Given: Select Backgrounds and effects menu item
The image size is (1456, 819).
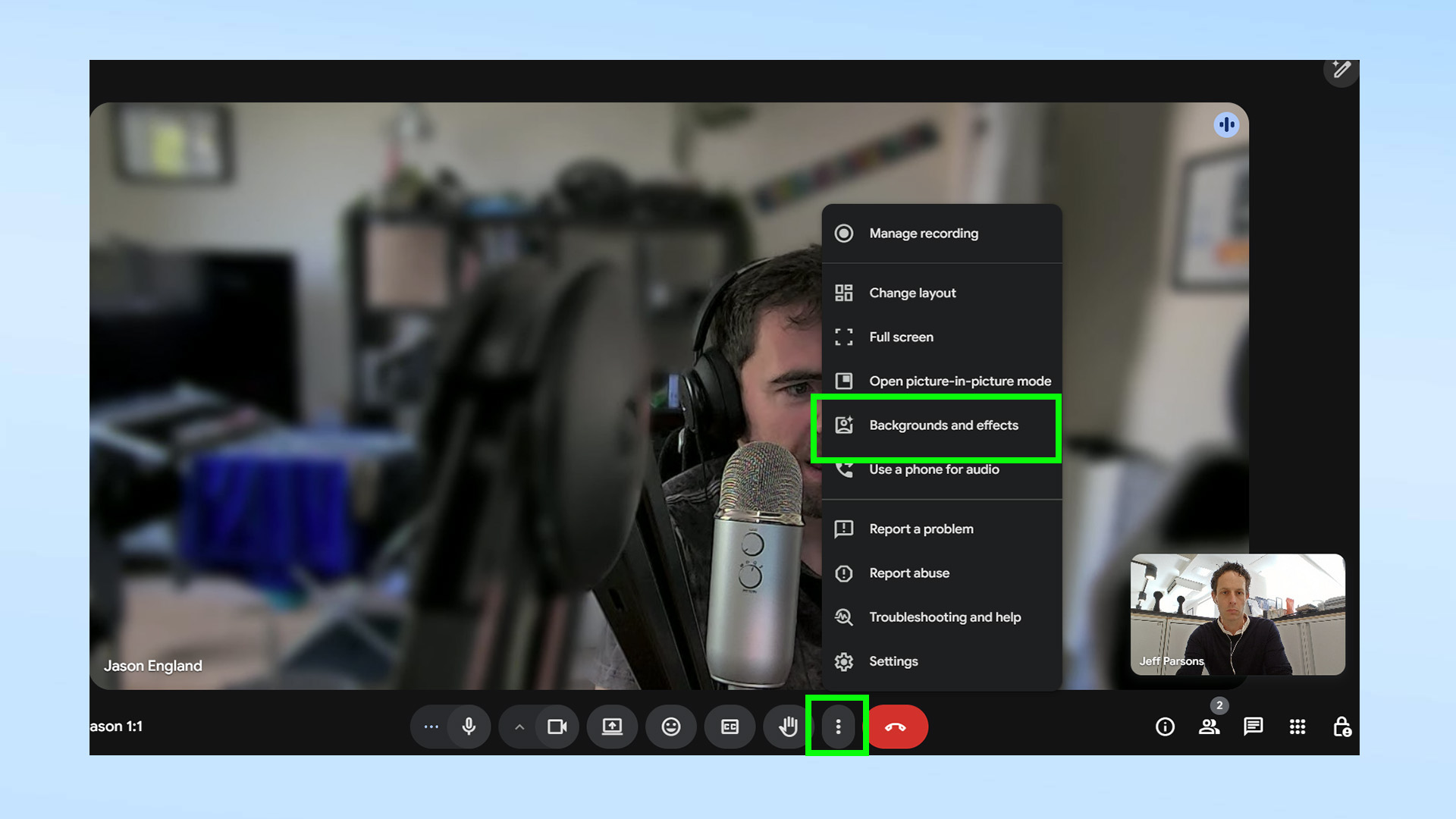Looking at the screenshot, I should point(943,425).
